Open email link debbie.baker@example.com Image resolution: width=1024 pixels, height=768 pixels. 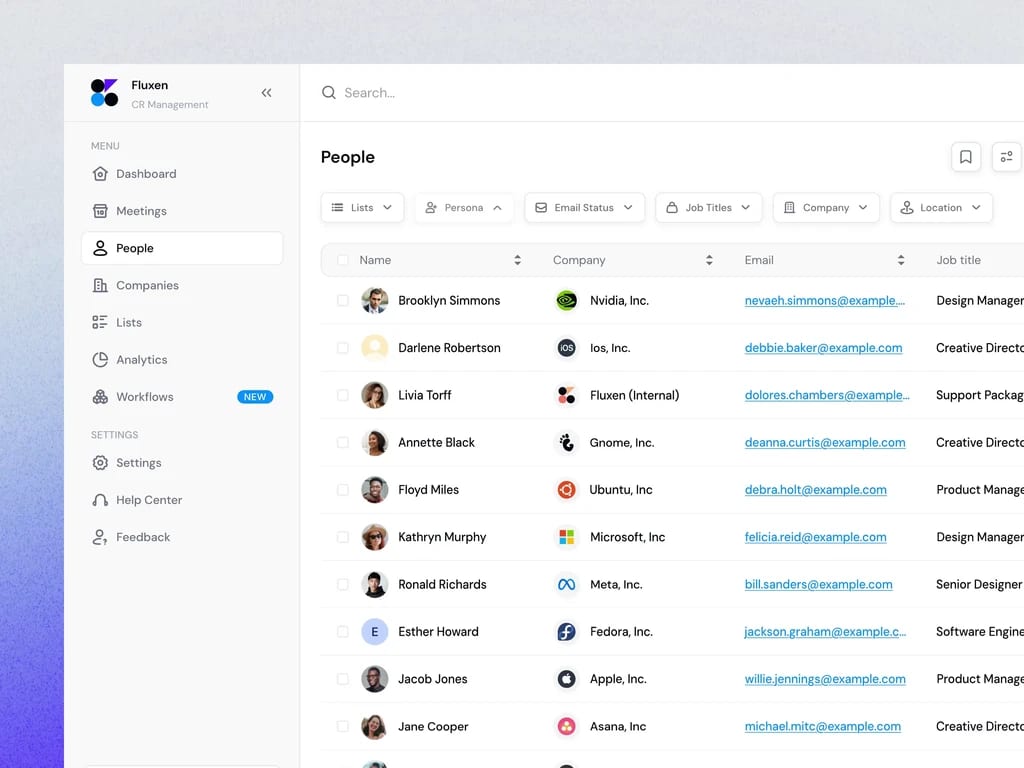pos(824,348)
